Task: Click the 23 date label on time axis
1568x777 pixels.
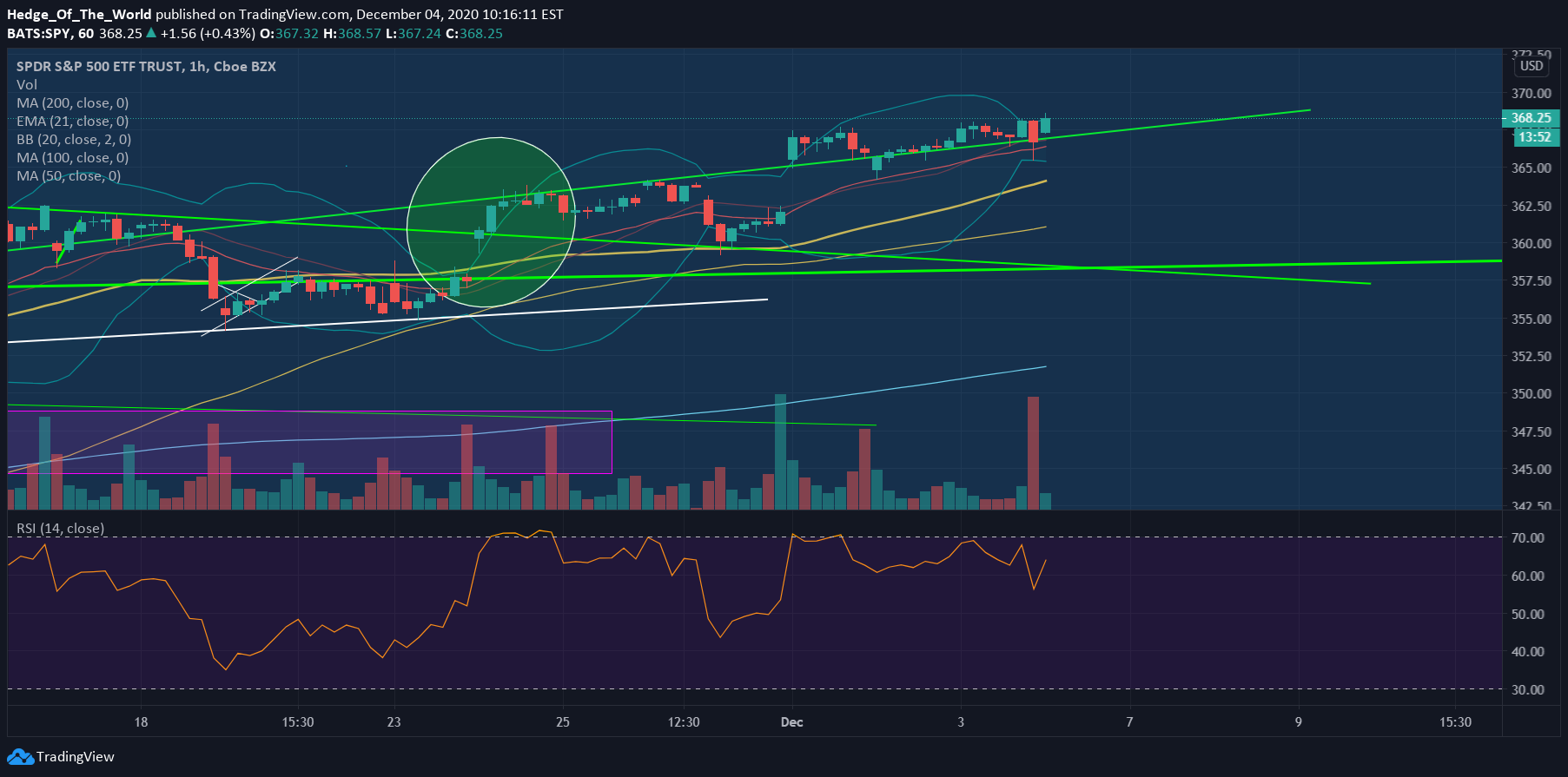Action: (x=394, y=722)
